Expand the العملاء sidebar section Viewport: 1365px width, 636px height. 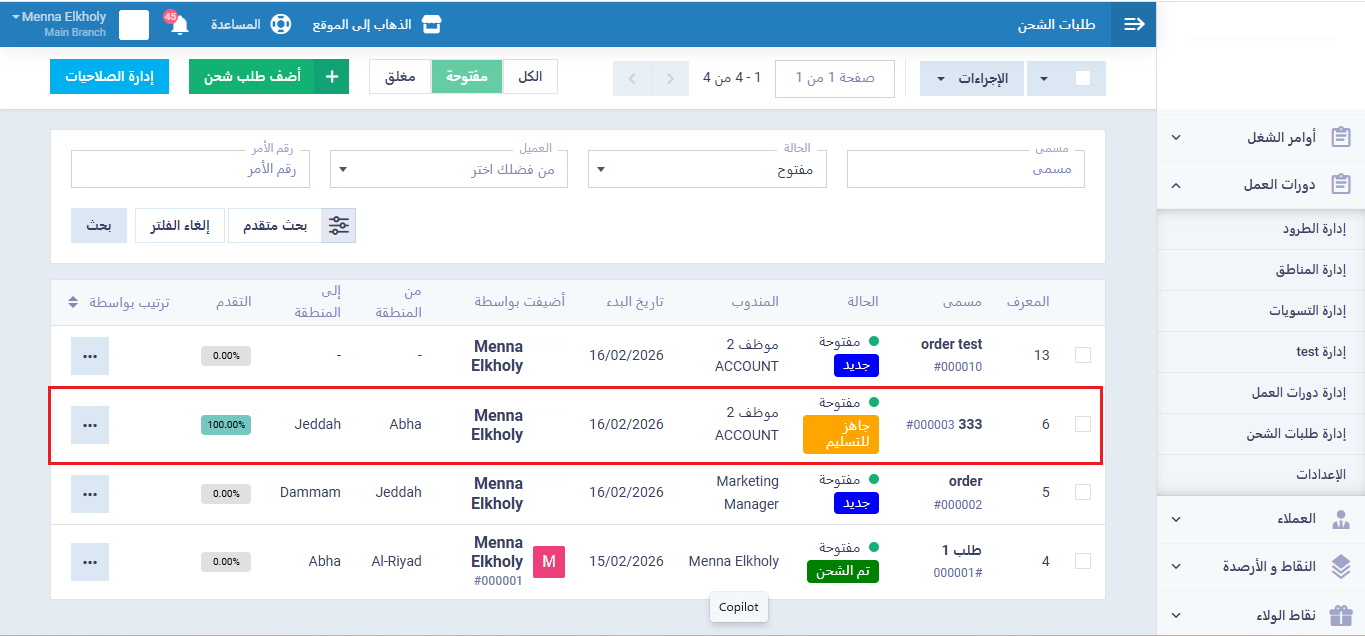(x=1260, y=519)
